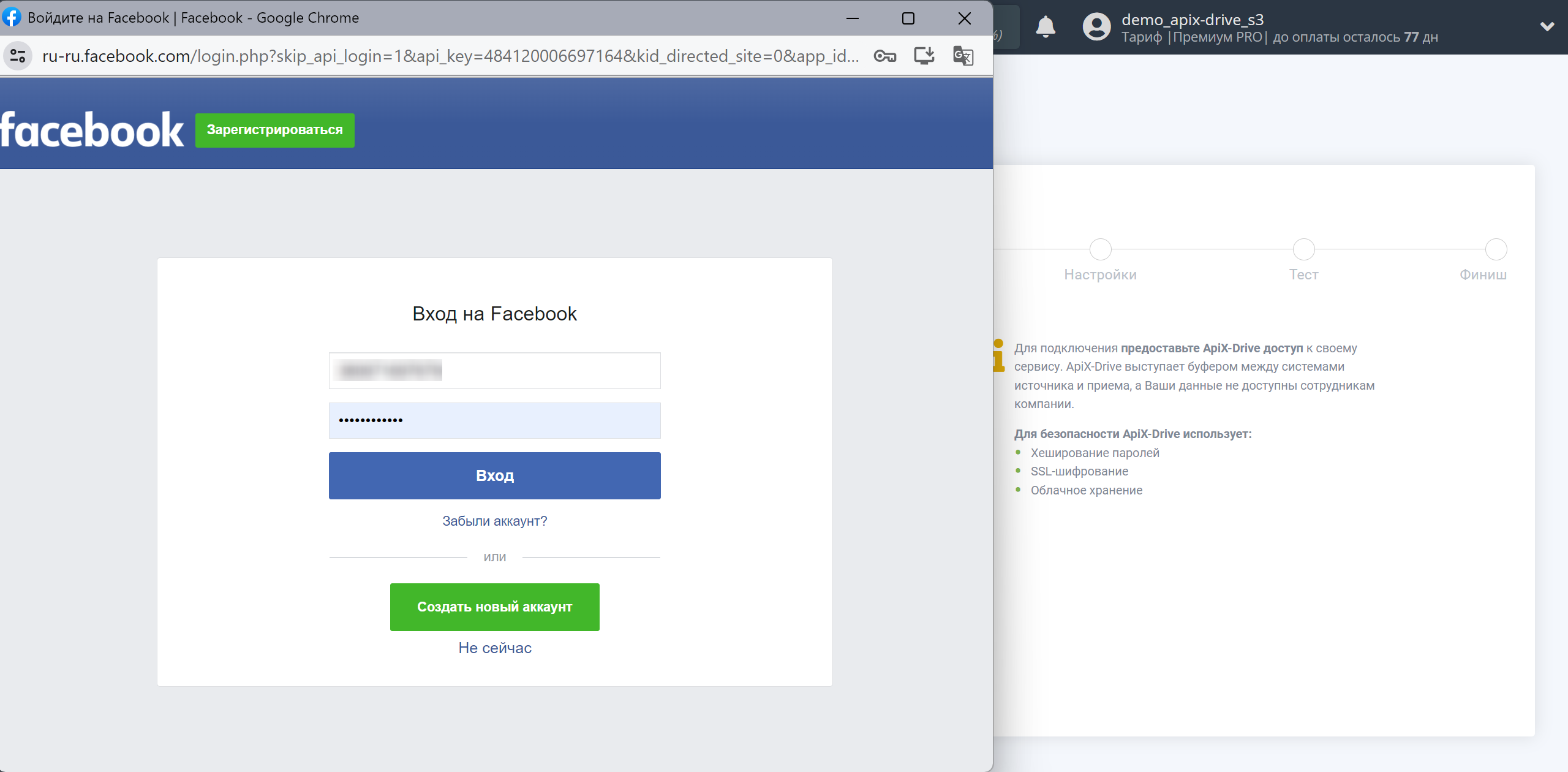Viewport: 1568px width, 772px height.
Task: Focus the password input field
Action: [x=494, y=420]
